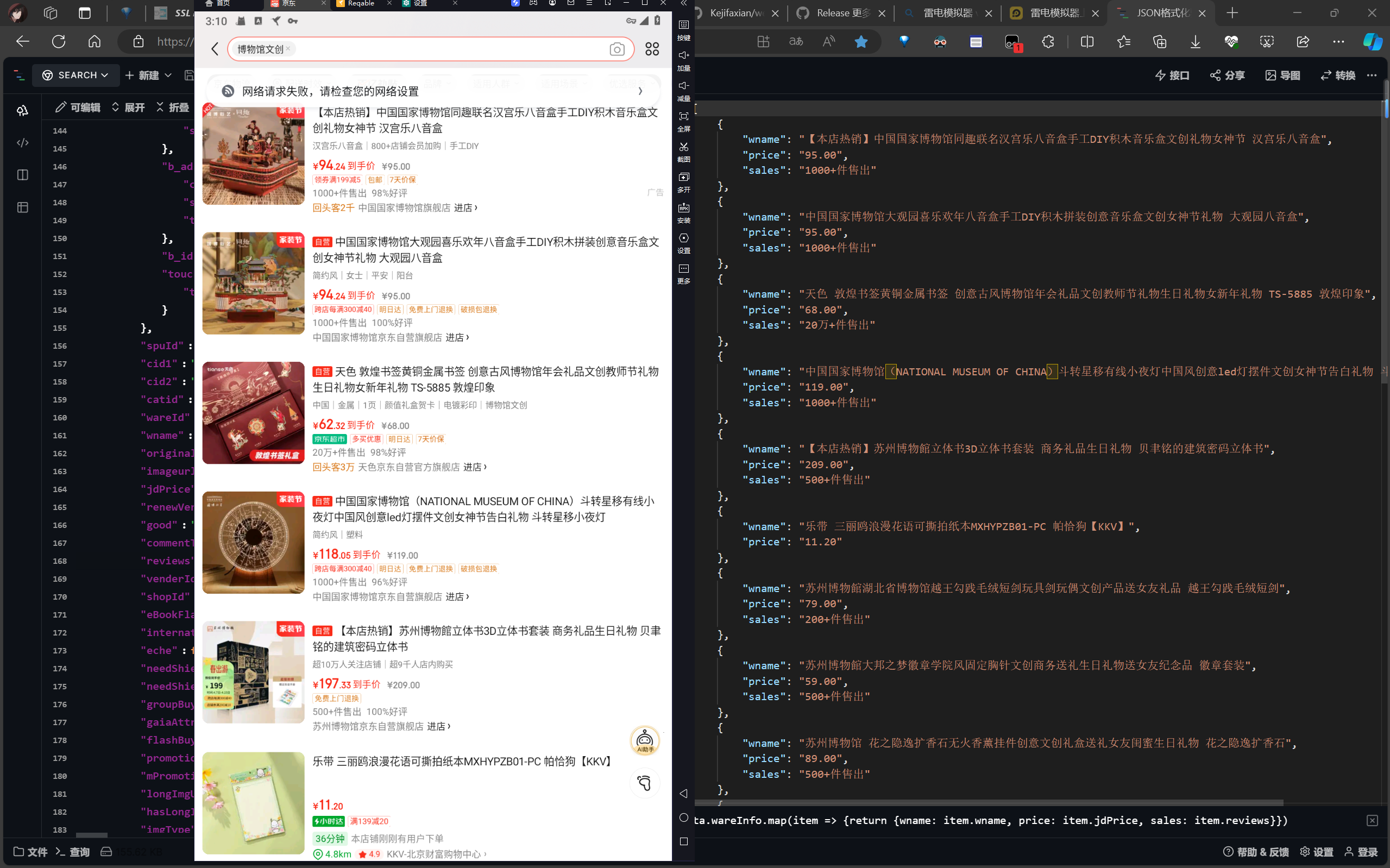Click the browser back arrow
1390x868 pixels.
click(x=23, y=41)
